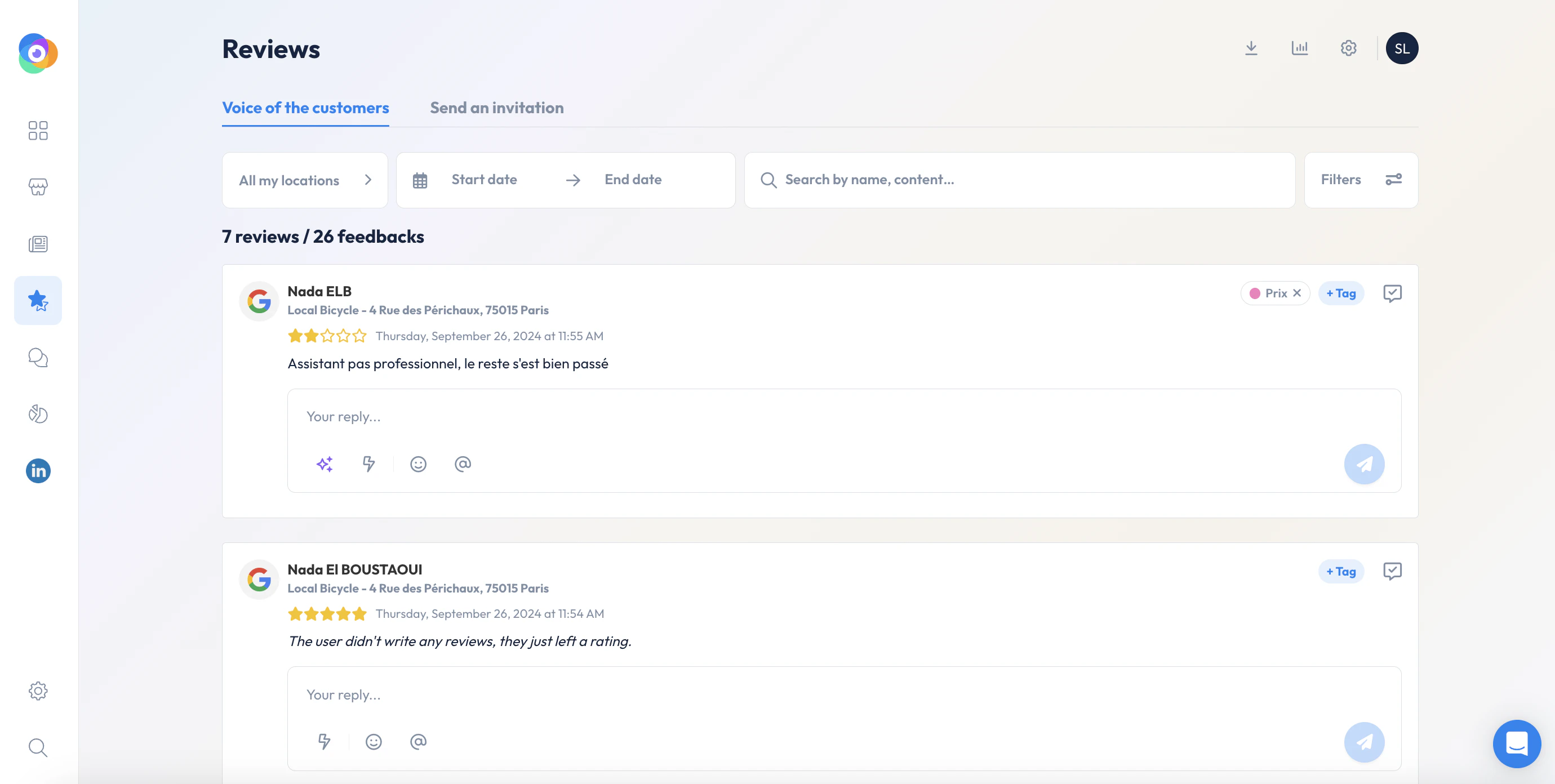Open the Filters panel
The height and width of the screenshot is (784, 1555).
1361,179
